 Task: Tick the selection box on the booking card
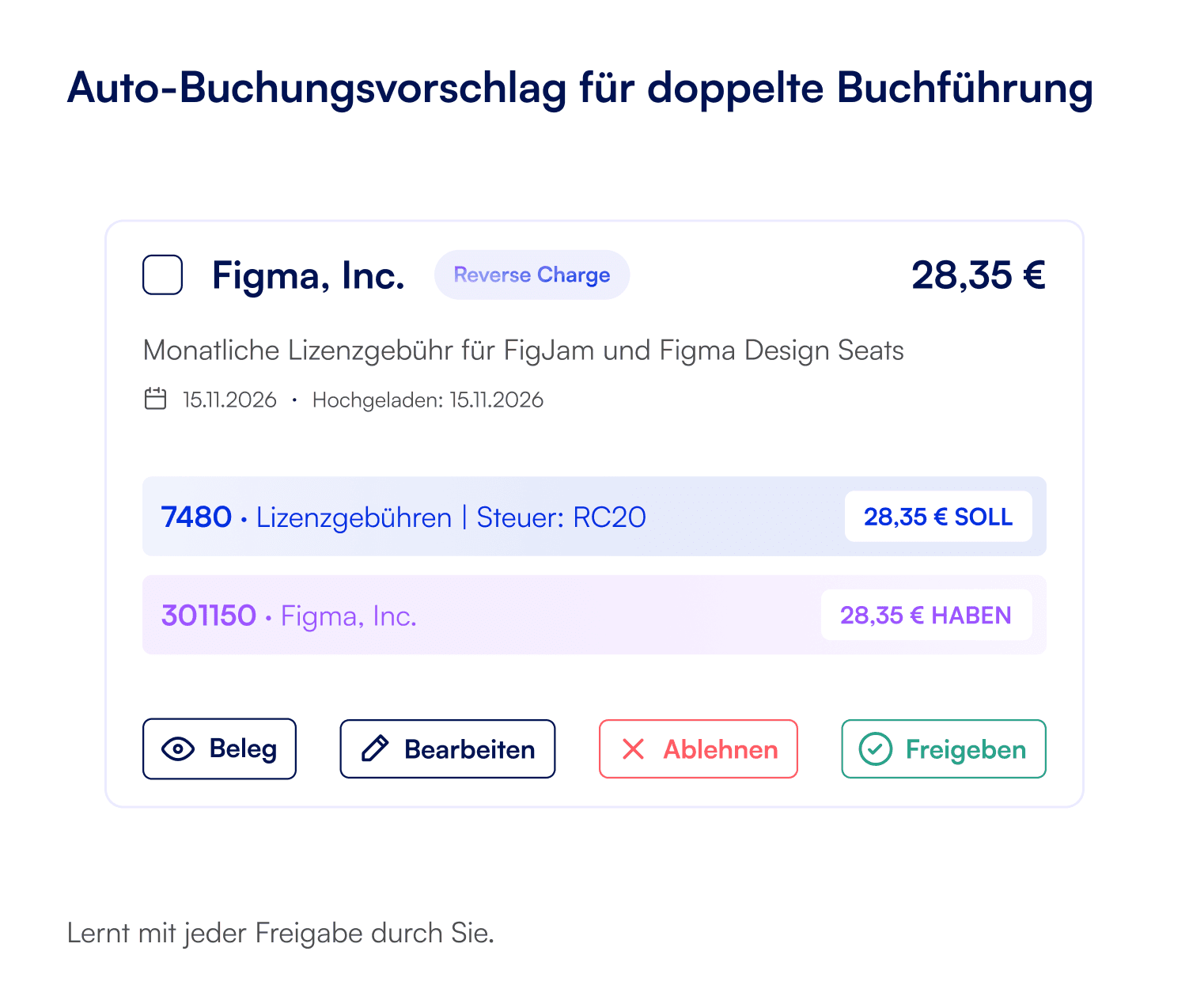(161, 275)
